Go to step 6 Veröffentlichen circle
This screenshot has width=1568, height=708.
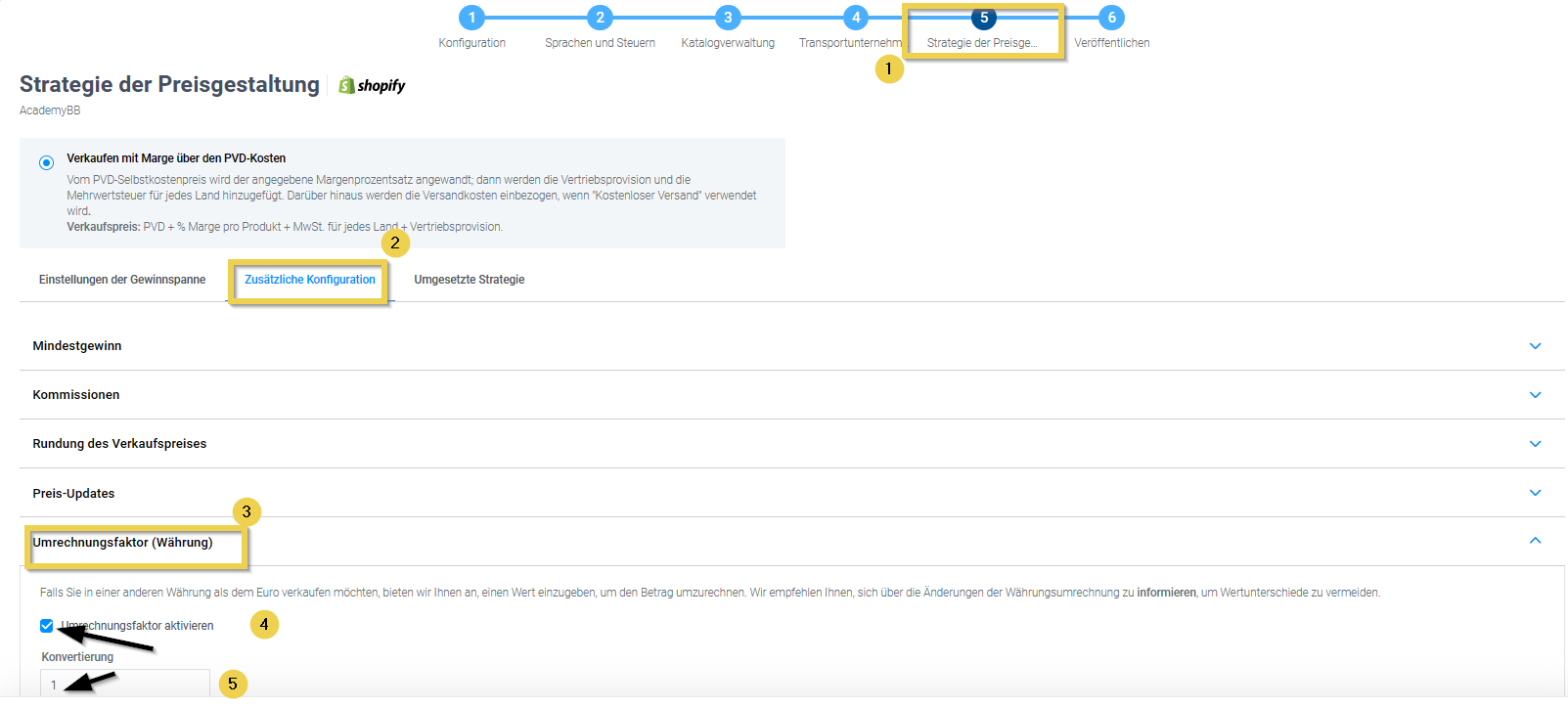[1111, 18]
